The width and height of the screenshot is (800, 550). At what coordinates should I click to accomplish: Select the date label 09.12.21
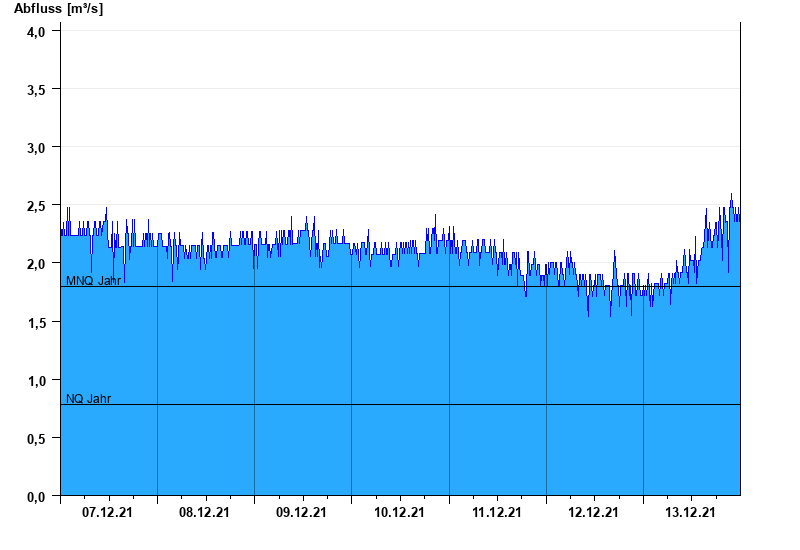pyautogui.click(x=301, y=512)
